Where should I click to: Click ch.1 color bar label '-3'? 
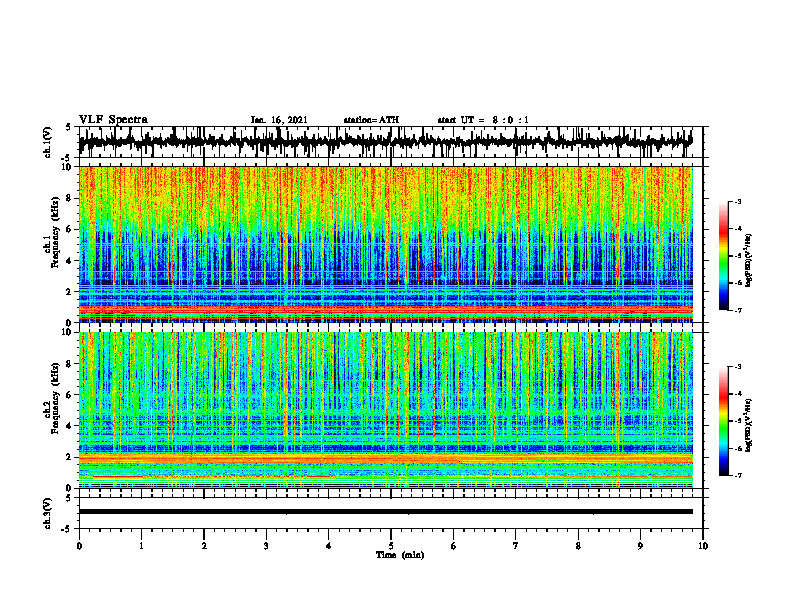pos(738,202)
